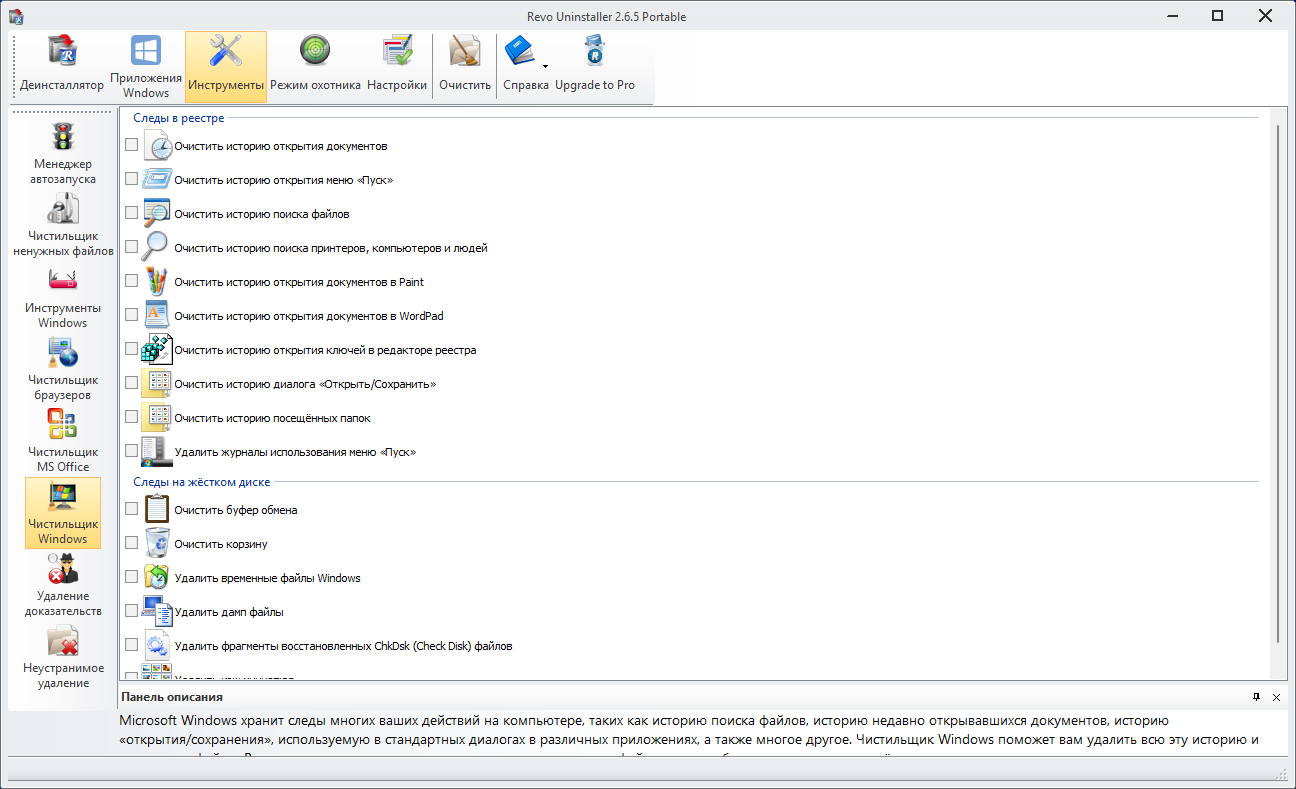Screen dimensions: 1296x789
Task: Check Удалить временные файлы Windows box
Action: 132,577
